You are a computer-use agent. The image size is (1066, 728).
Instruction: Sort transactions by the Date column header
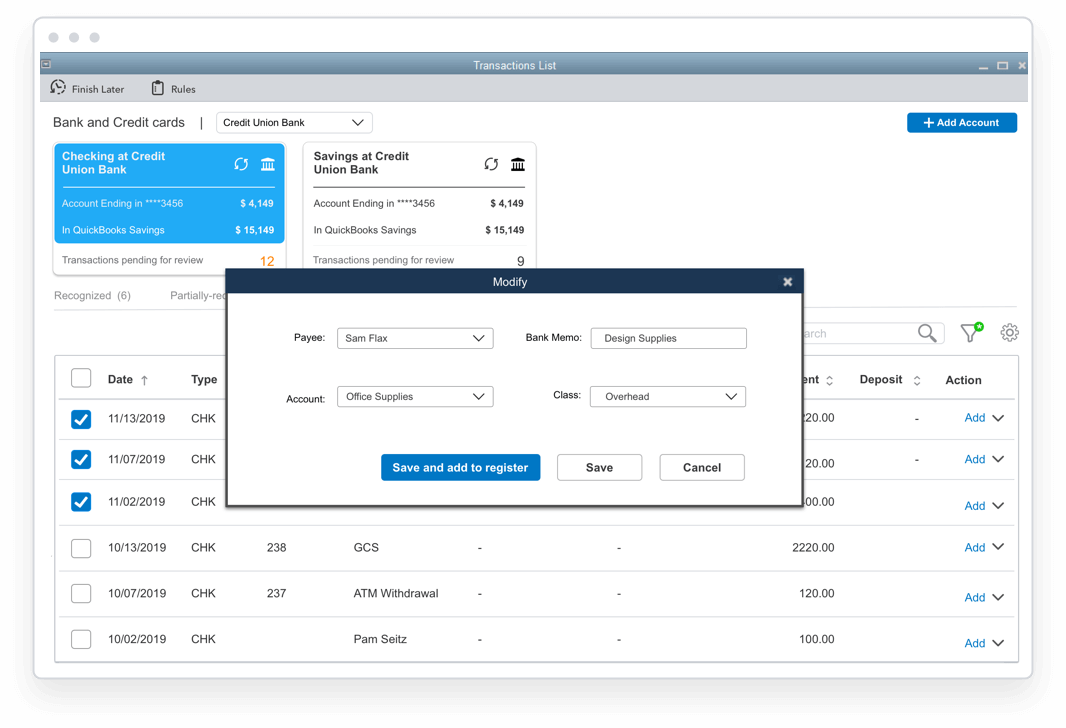point(121,380)
